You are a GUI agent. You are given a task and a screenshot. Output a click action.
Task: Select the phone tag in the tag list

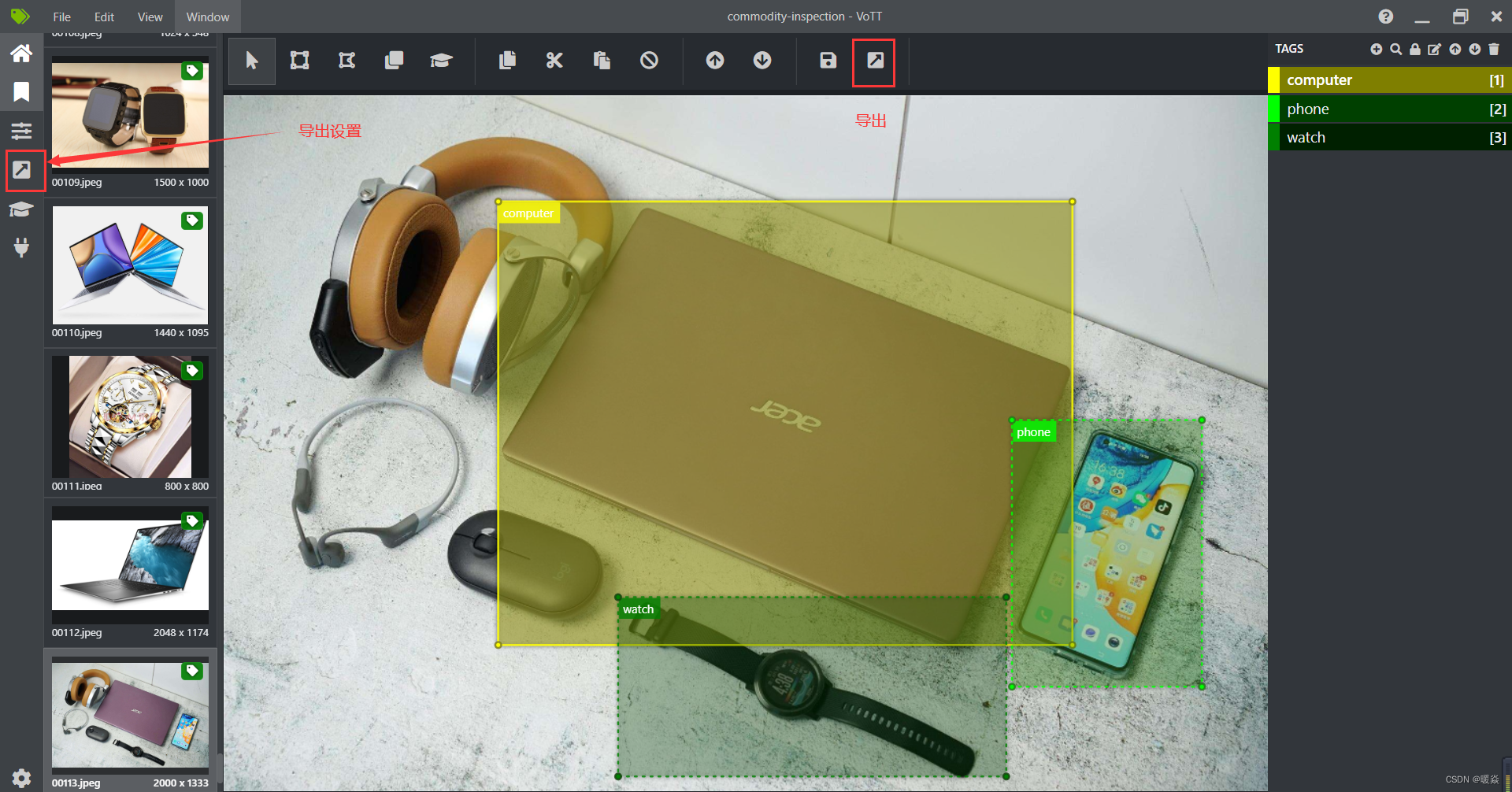tap(1390, 109)
